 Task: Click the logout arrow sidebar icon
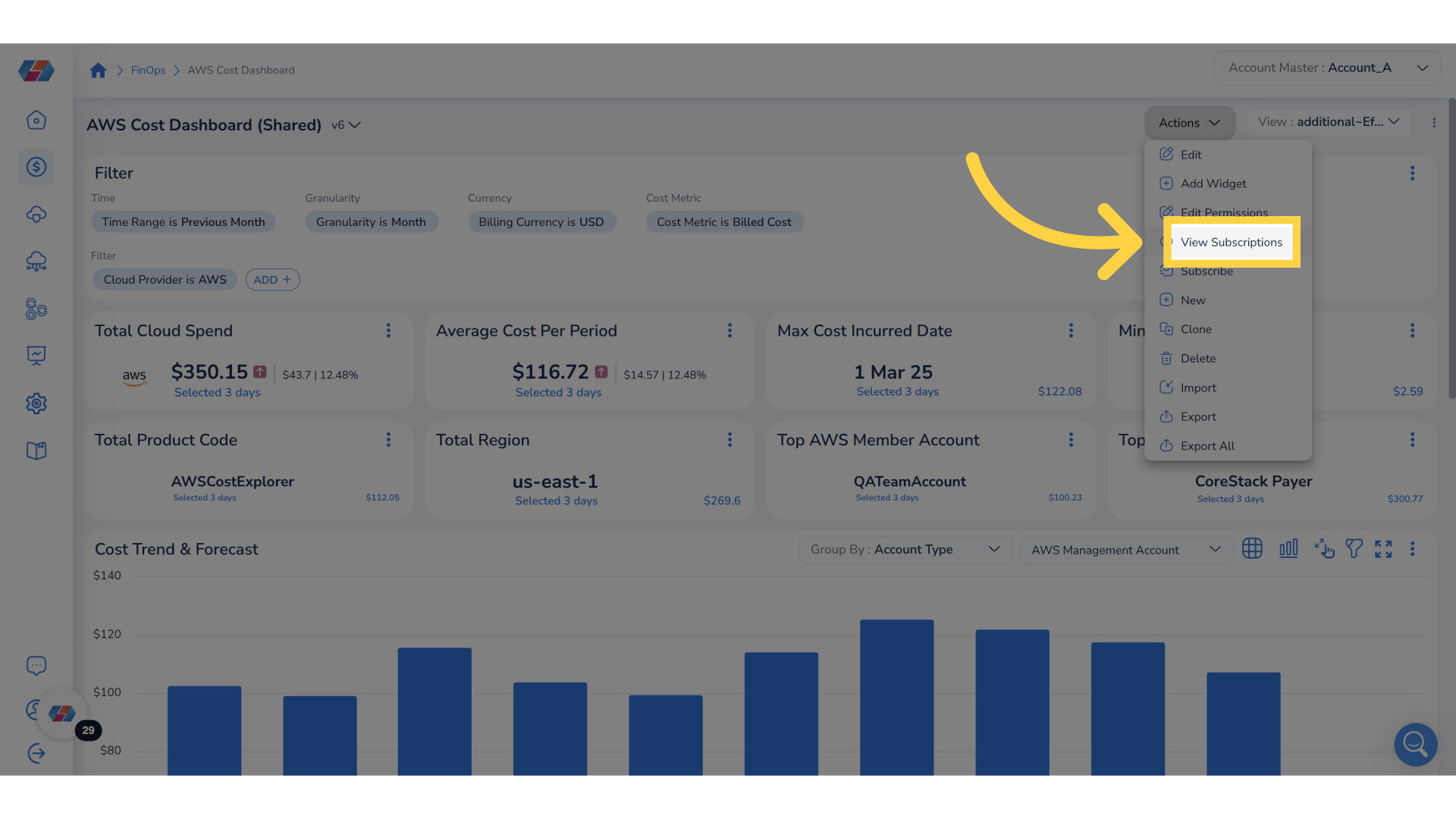(x=36, y=753)
